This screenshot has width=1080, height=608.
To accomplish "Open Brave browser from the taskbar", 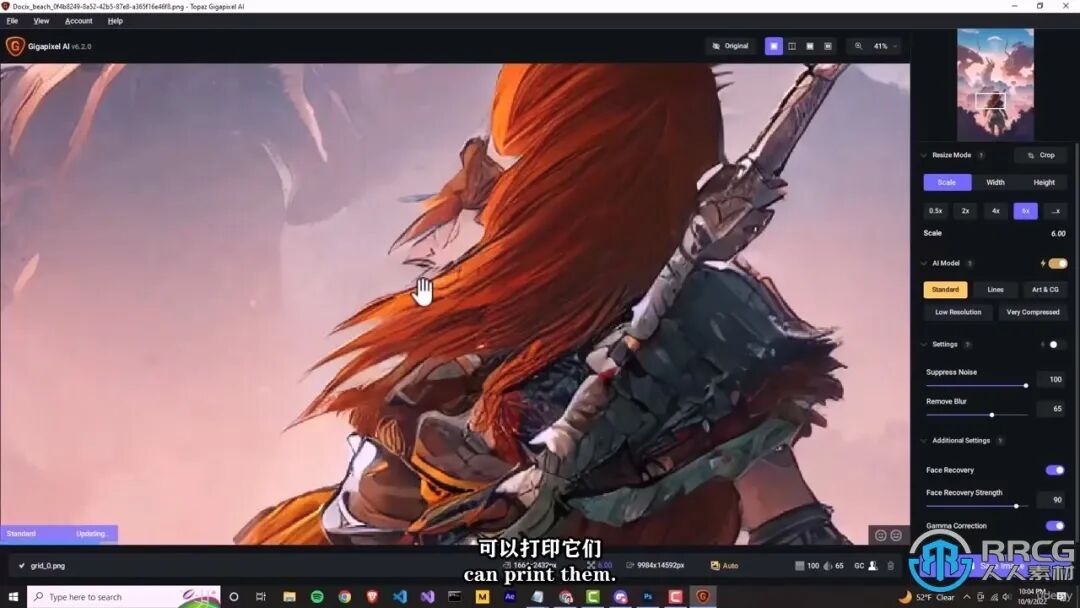I will [372, 596].
